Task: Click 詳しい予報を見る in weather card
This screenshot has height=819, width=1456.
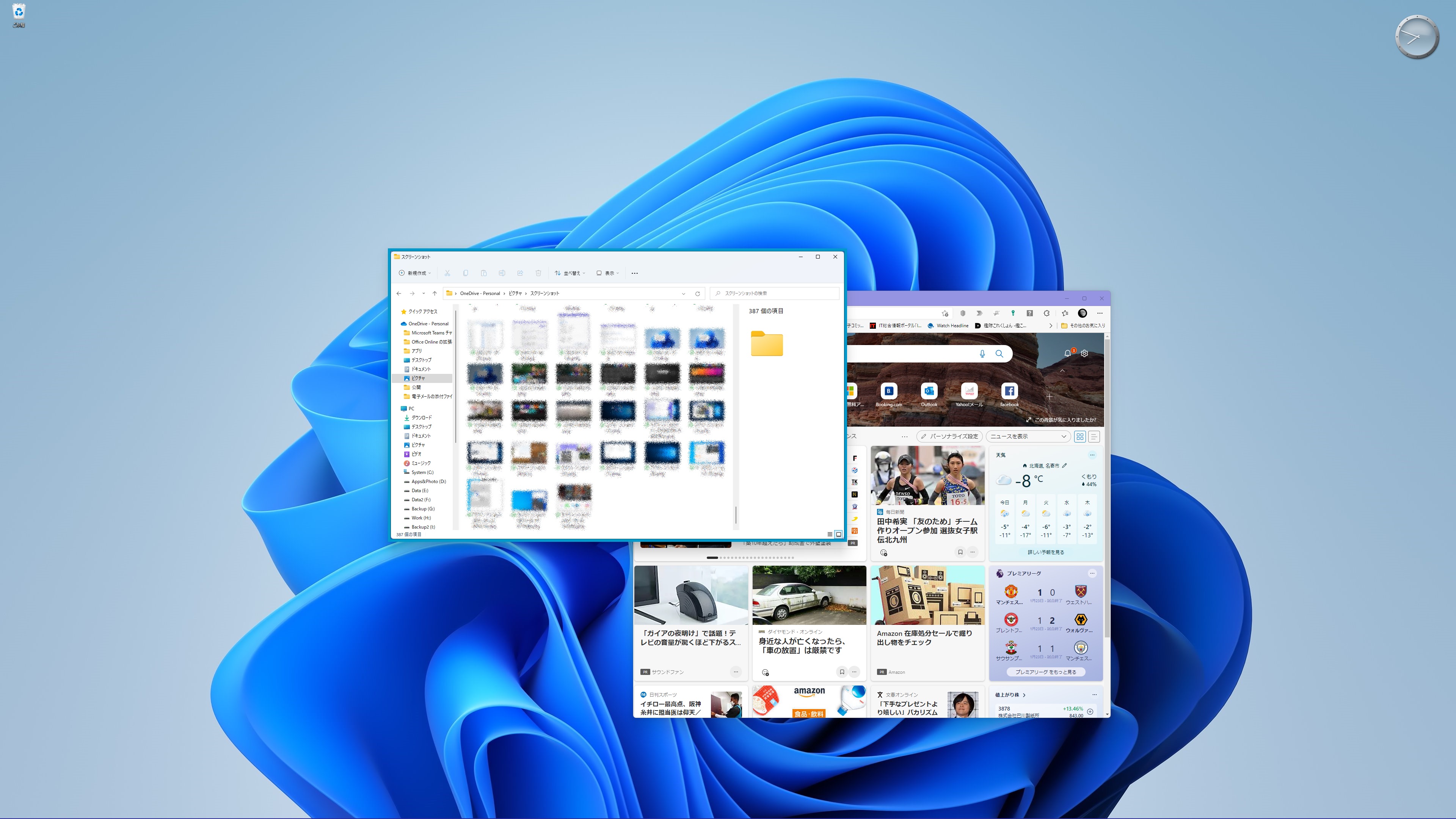Action: pyautogui.click(x=1046, y=552)
